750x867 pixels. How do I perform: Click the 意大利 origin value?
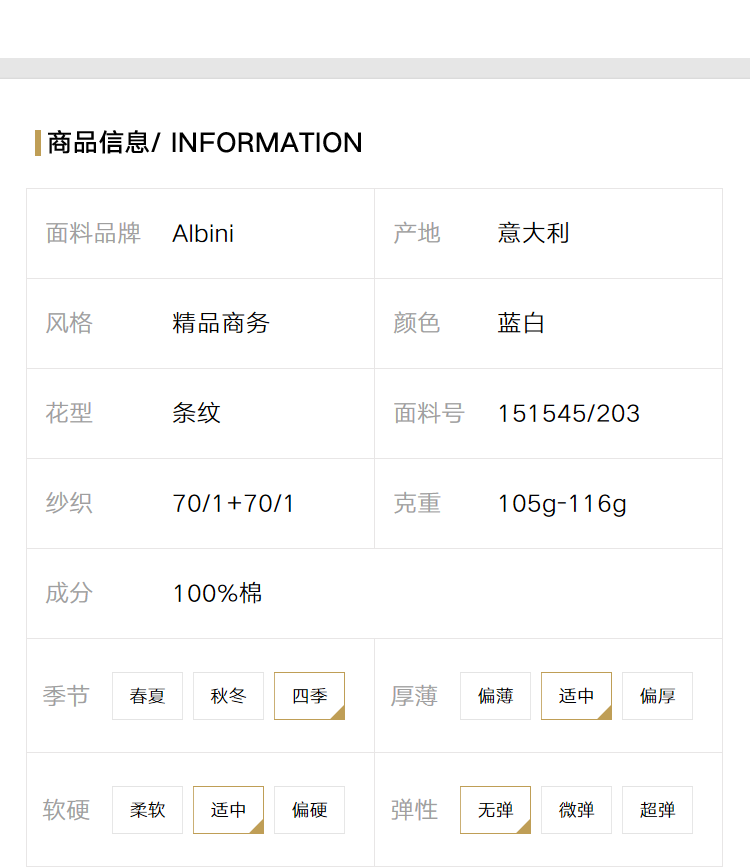tap(533, 233)
